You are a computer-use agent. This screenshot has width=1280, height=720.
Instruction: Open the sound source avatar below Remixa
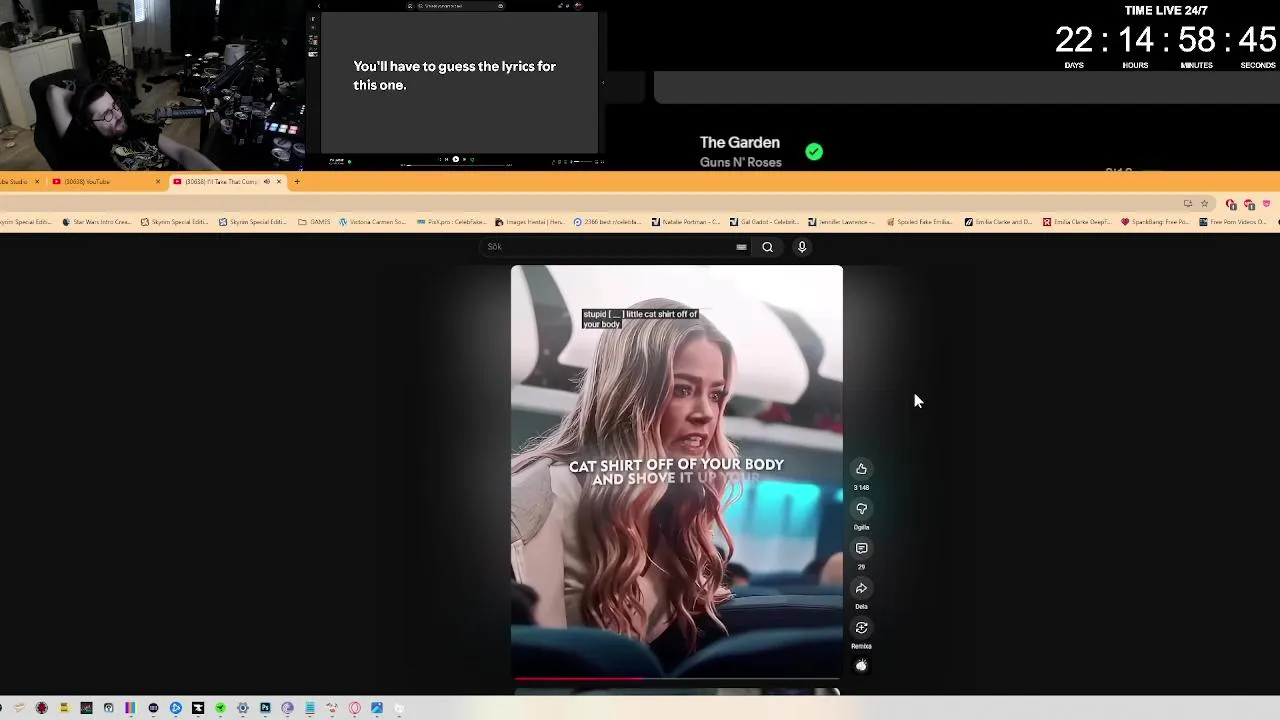pyautogui.click(x=861, y=666)
